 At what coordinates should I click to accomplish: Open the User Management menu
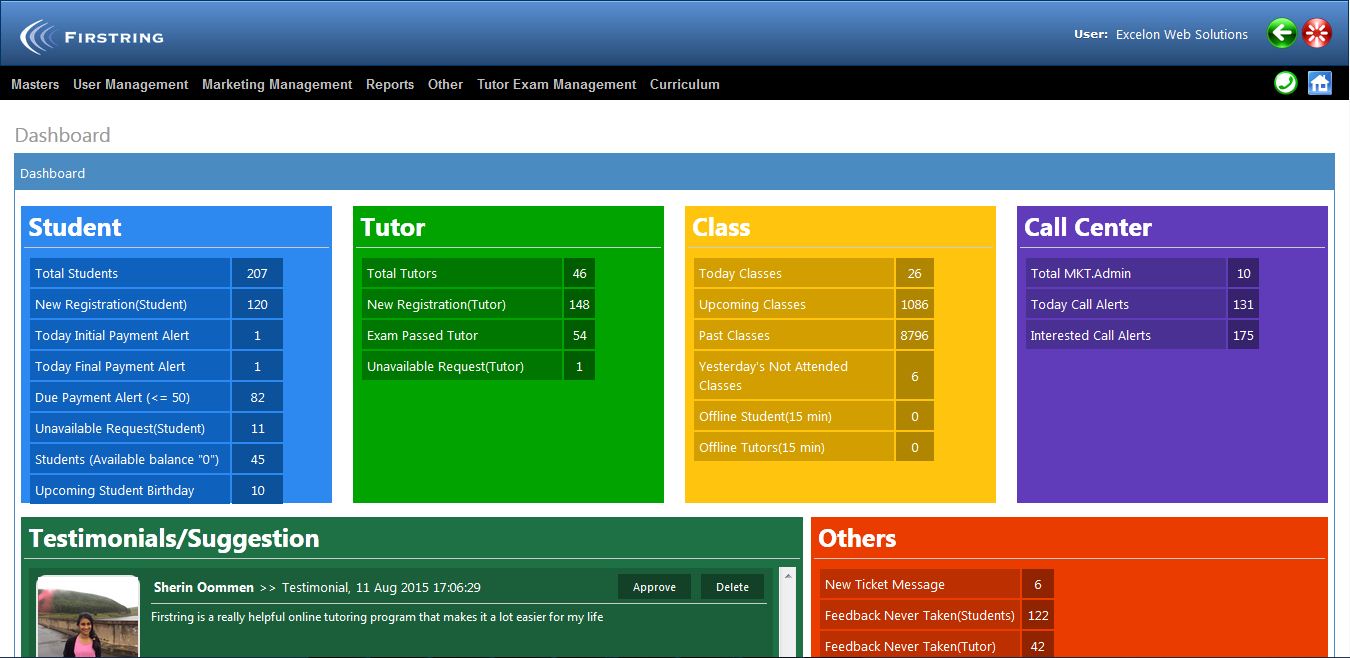pos(130,85)
